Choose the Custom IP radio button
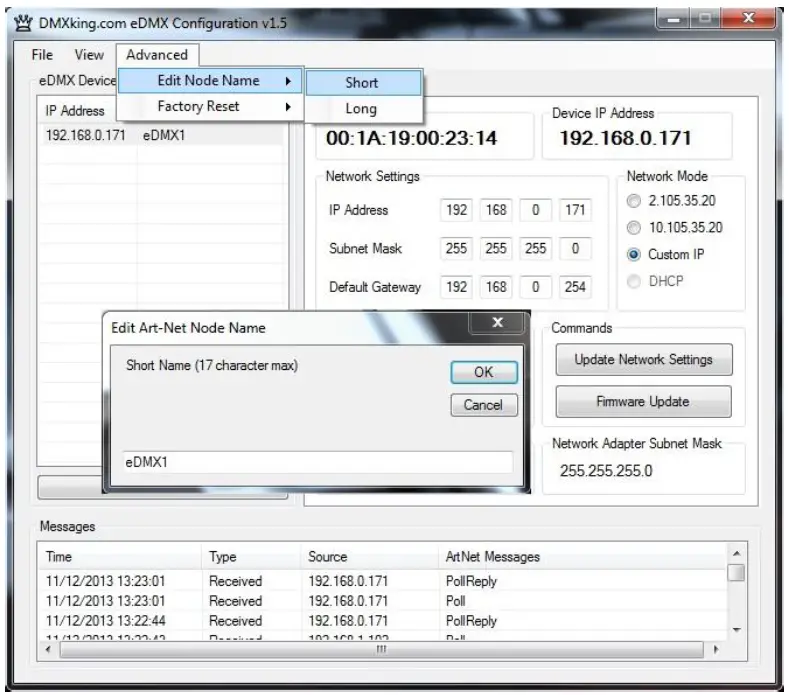 [636, 254]
